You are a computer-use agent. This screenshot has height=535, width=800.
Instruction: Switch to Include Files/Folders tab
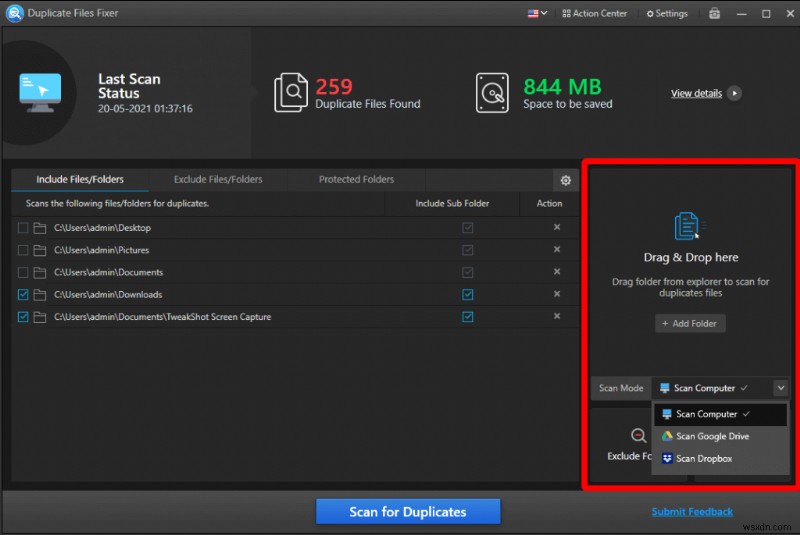click(80, 180)
